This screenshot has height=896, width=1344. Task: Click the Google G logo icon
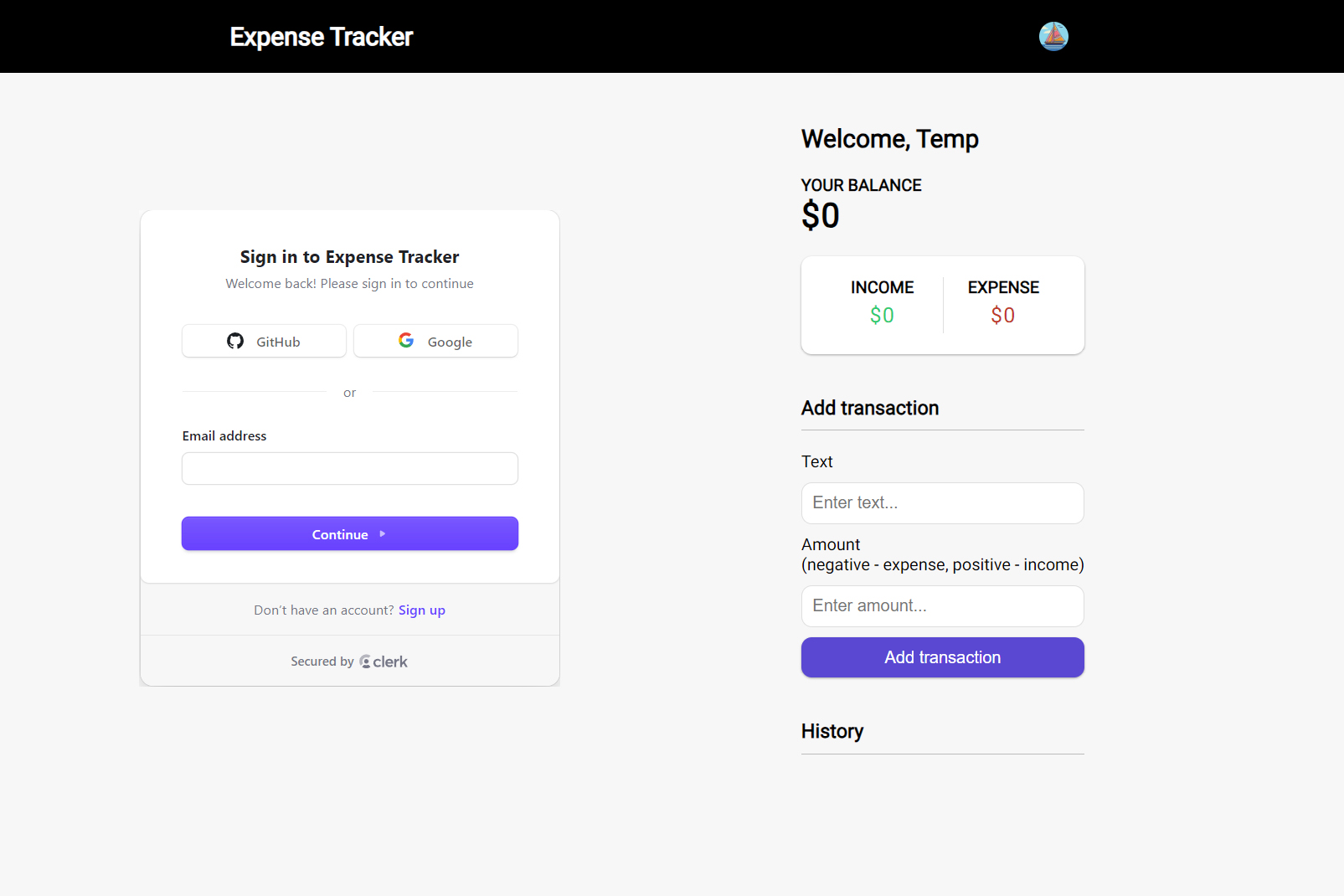click(x=406, y=340)
